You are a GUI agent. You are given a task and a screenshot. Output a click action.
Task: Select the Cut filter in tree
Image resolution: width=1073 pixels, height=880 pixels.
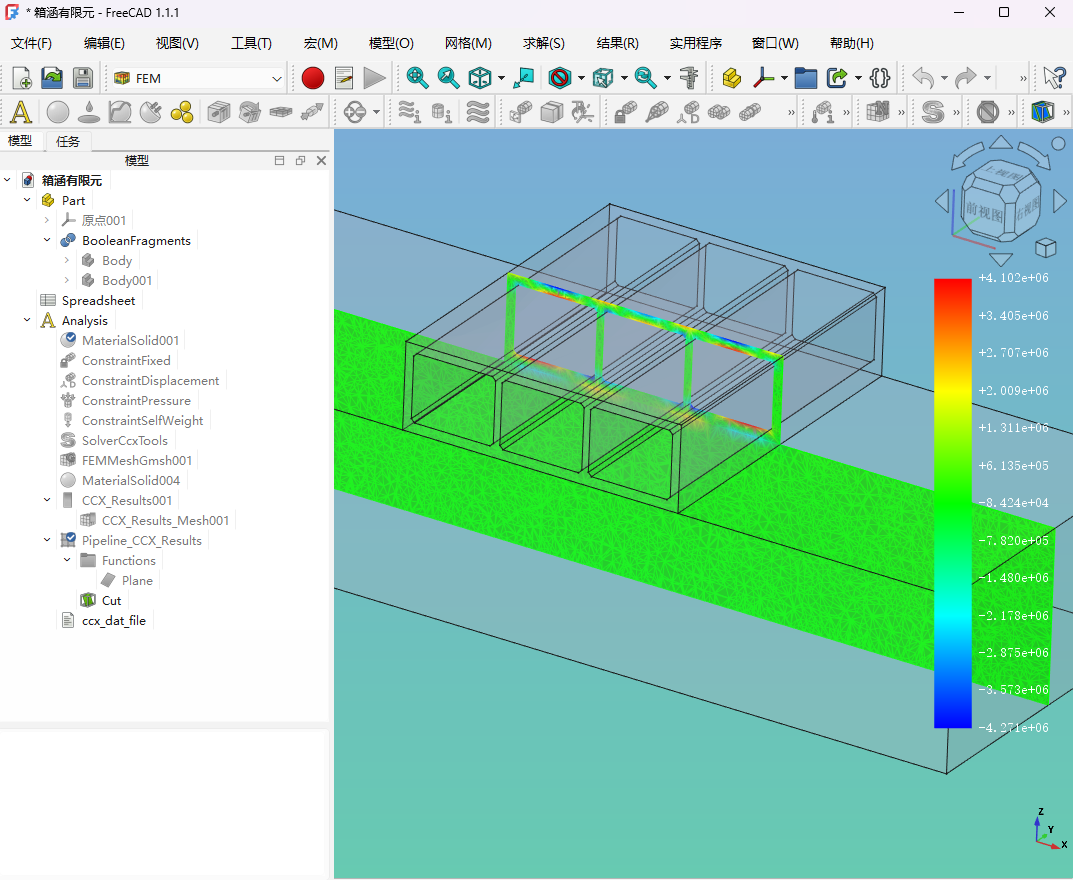coord(111,600)
